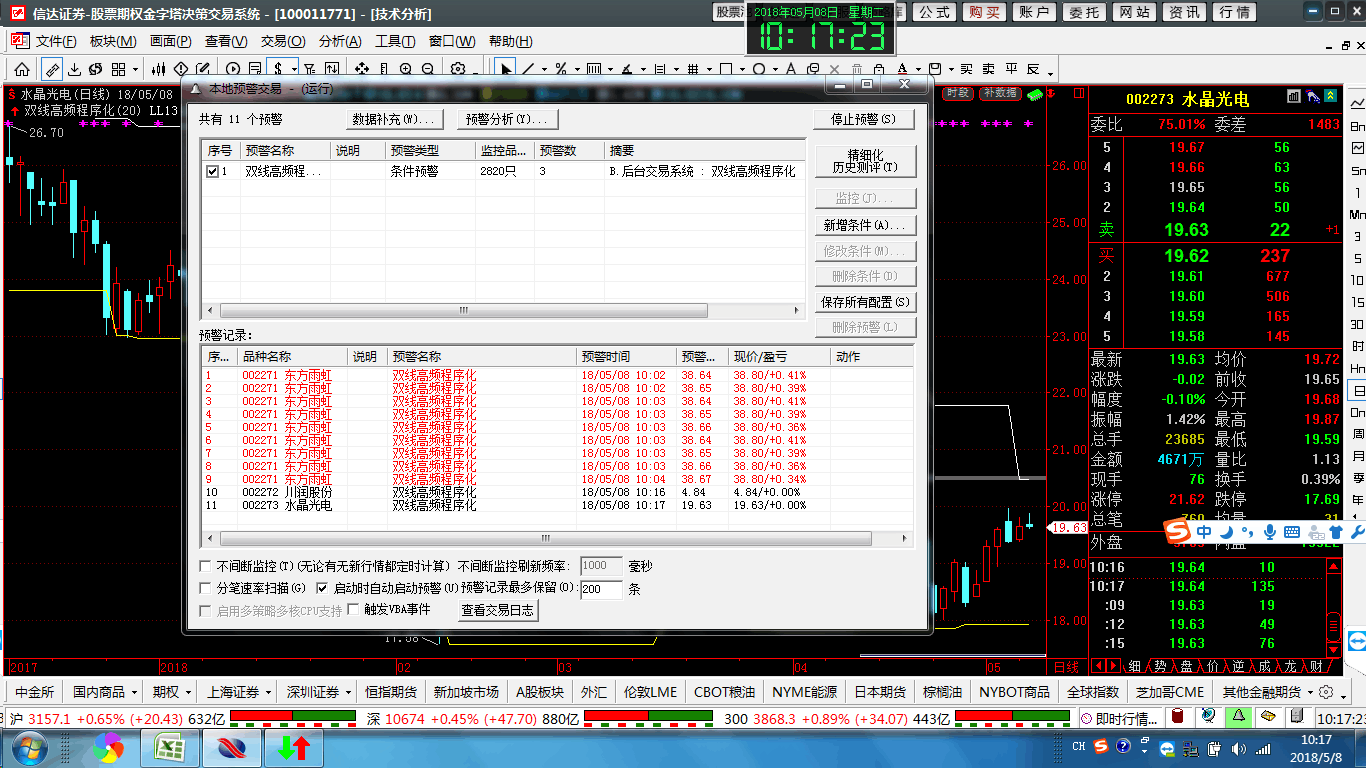The height and width of the screenshot is (768, 1366).
Task: Select the percent retracement tool
Action: [x=561, y=69]
